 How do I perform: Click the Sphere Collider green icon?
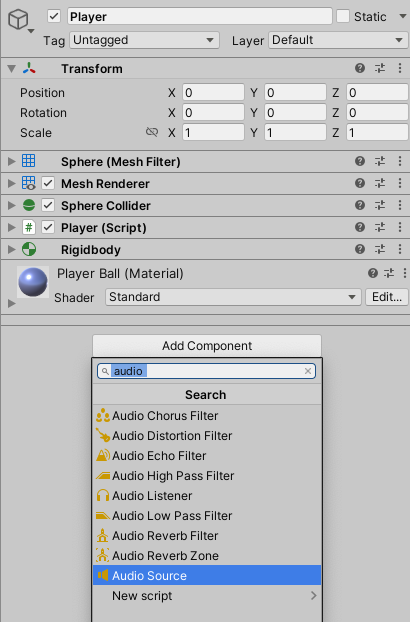click(29, 205)
